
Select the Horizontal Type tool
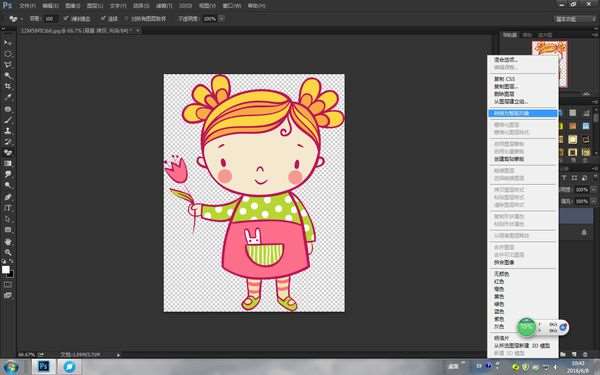(8, 208)
